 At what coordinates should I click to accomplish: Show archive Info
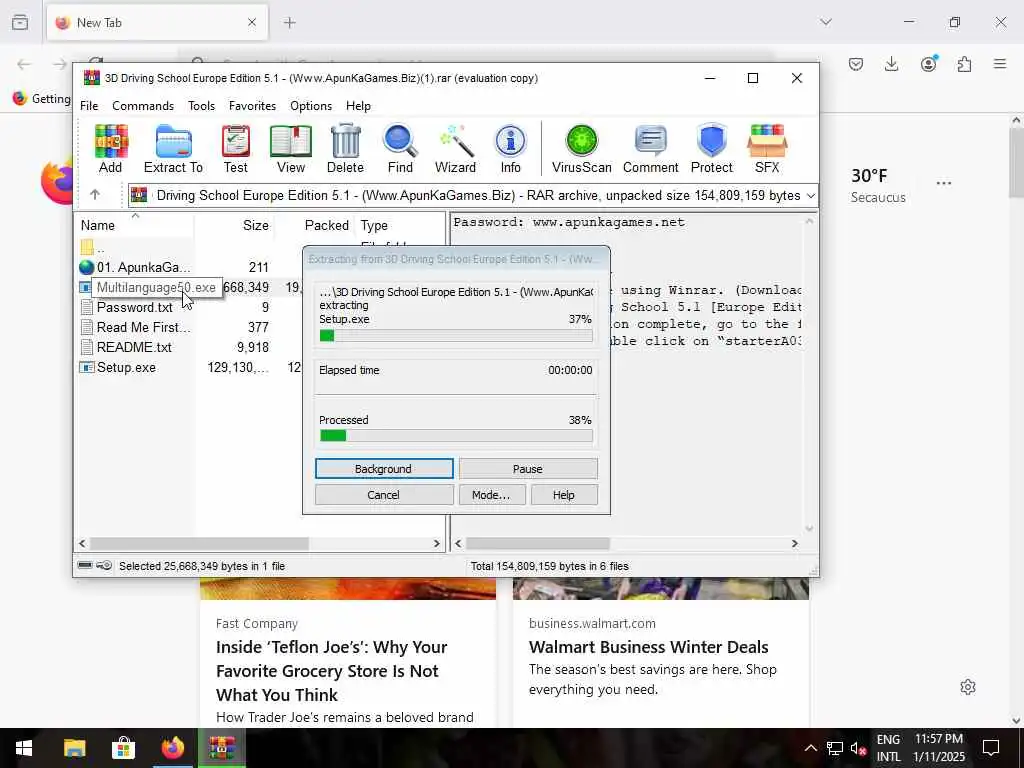tap(511, 149)
